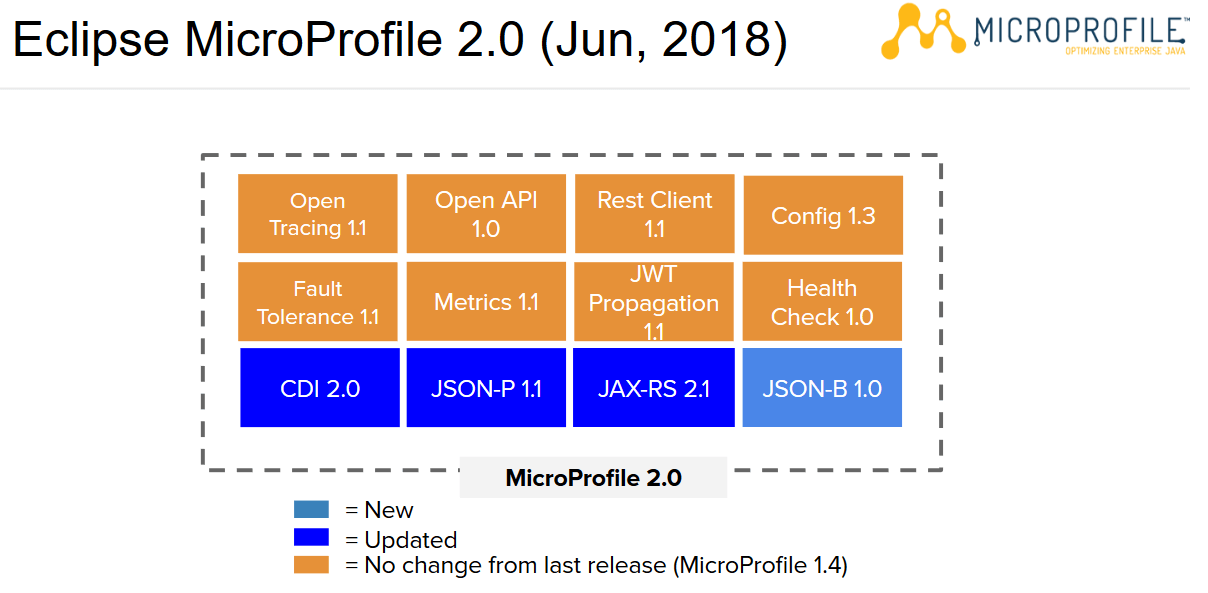
Task: Select the JSON-P 1.1 box
Action: 486,388
